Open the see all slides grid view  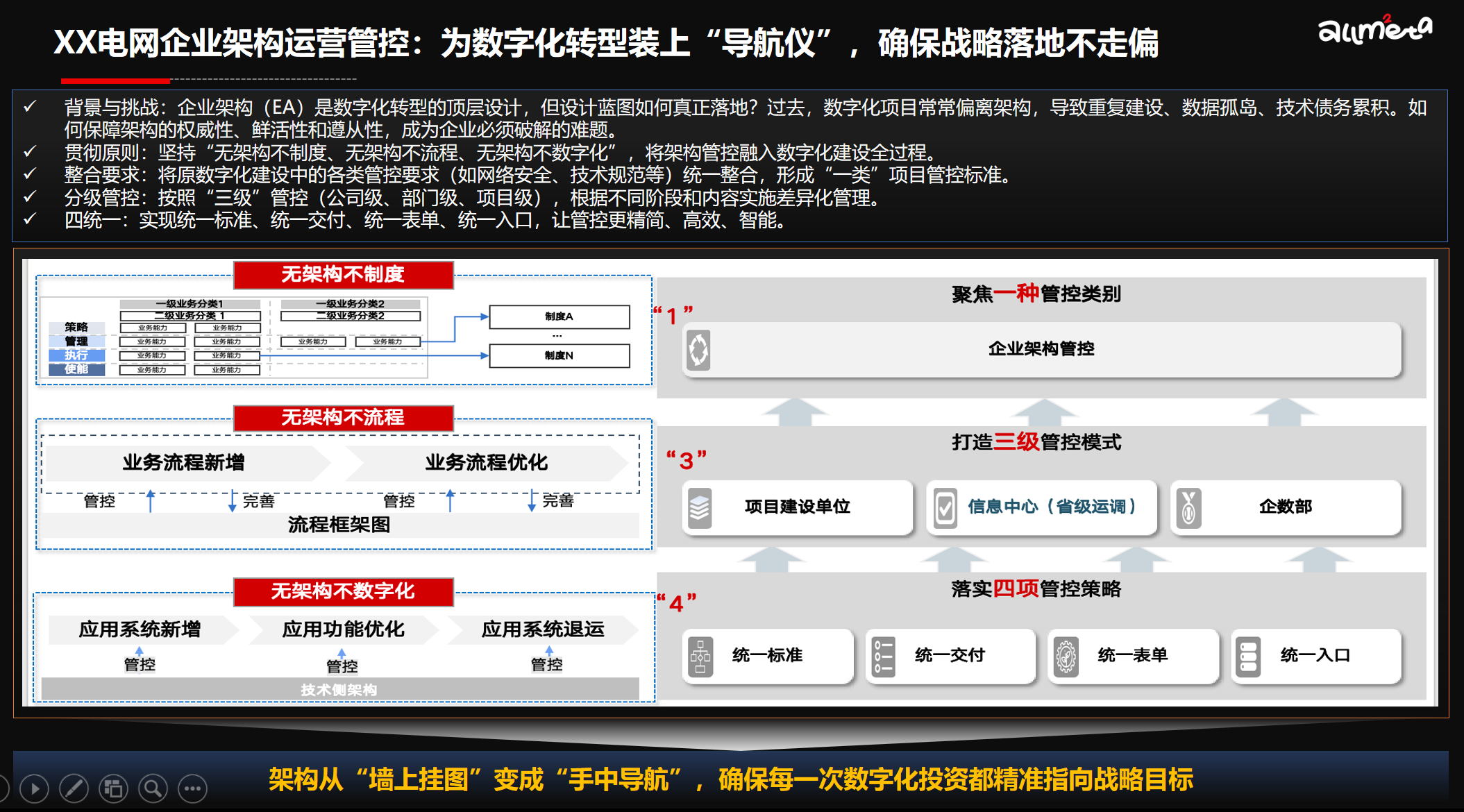click(x=113, y=789)
